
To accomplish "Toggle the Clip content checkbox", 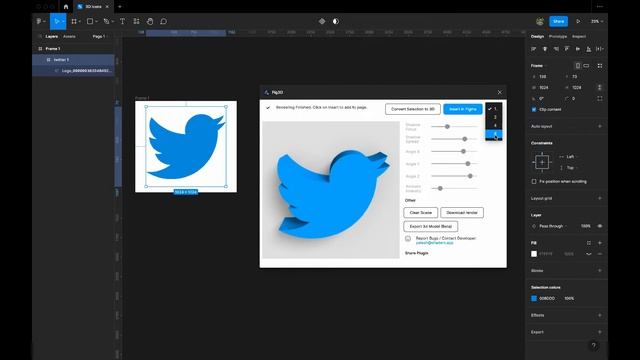I will pos(534,109).
